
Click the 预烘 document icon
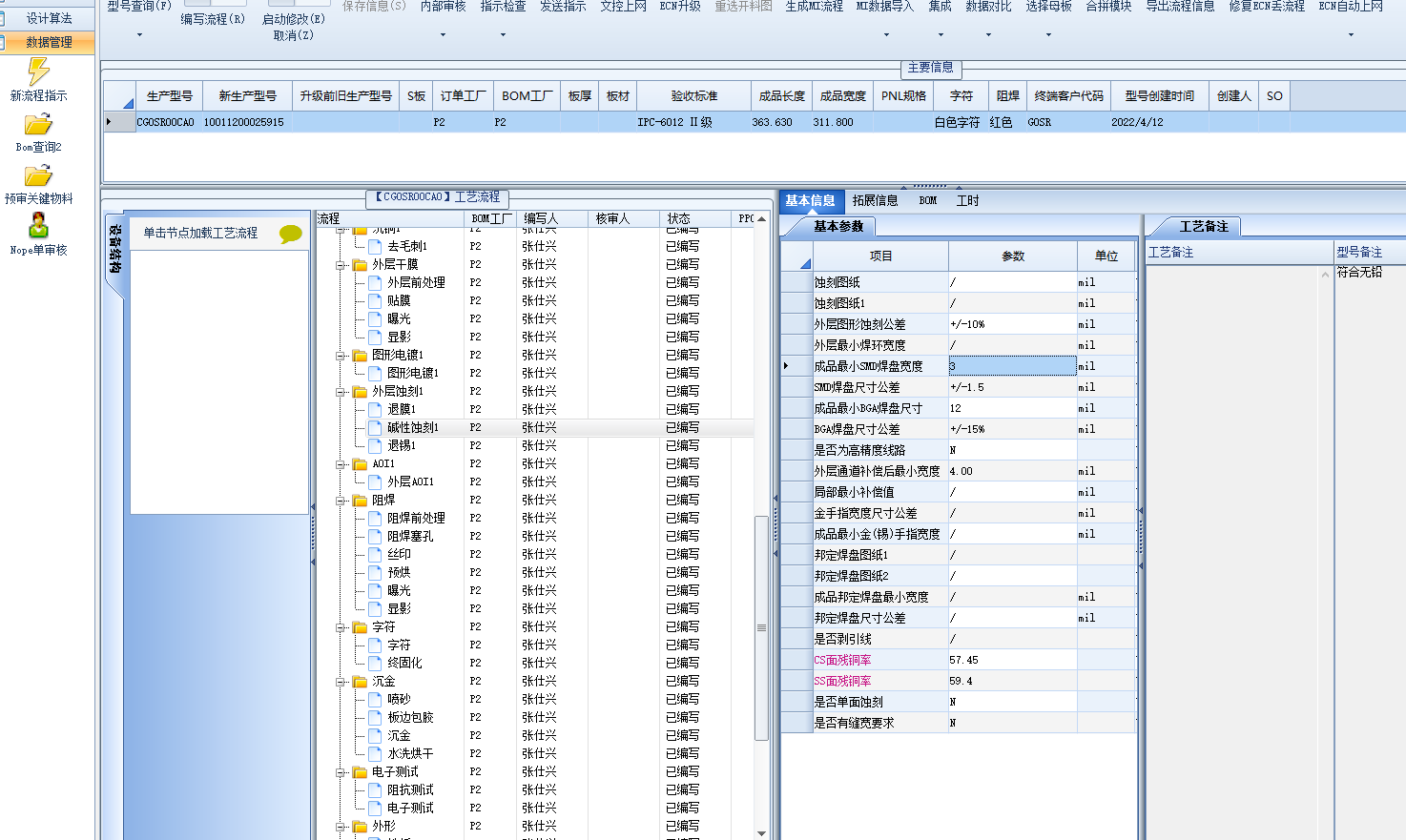click(x=375, y=572)
